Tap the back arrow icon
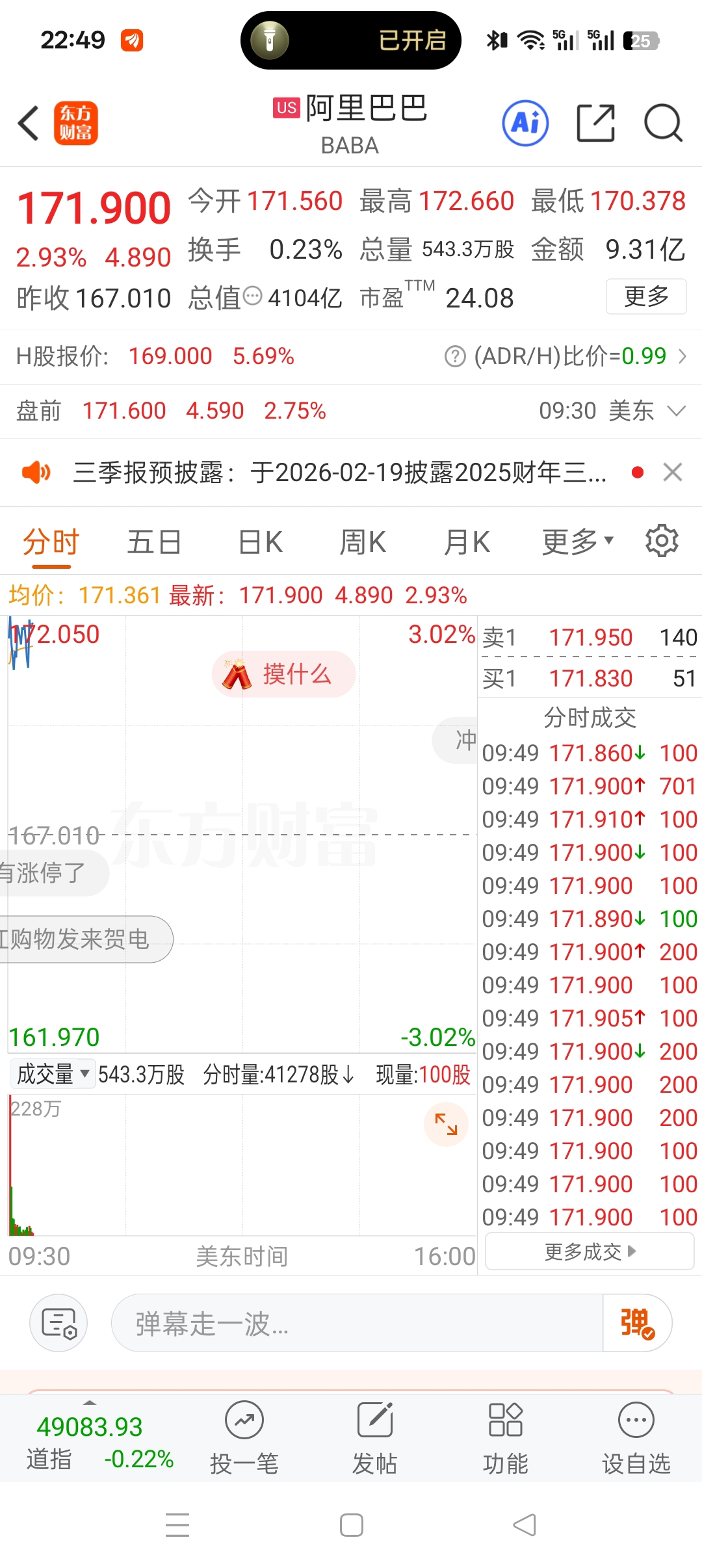This screenshot has height=1568, width=702. click(x=29, y=123)
